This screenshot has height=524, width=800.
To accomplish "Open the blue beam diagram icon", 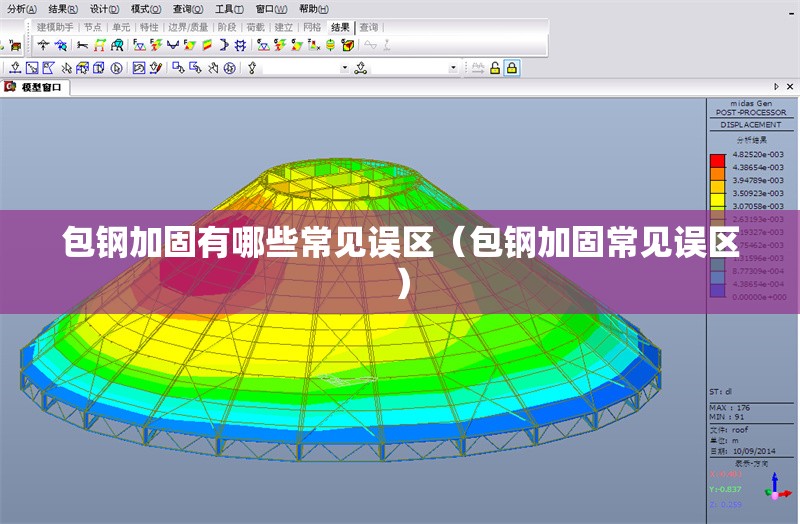I will (x=173, y=45).
